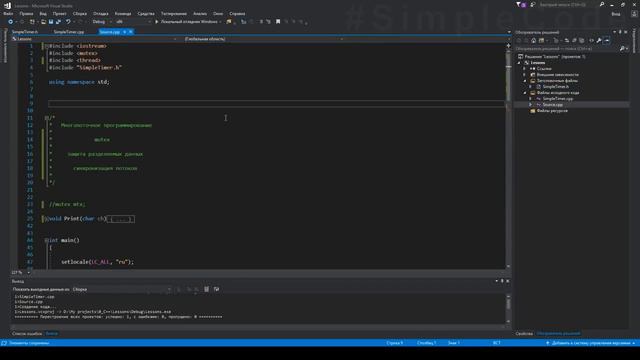Switch to the SimpleTimer.h tab
640x360 pixels.
point(25,31)
